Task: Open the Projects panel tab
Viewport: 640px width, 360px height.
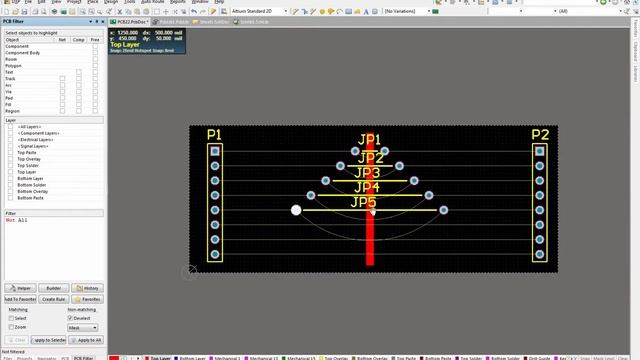Action: tap(24, 358)
